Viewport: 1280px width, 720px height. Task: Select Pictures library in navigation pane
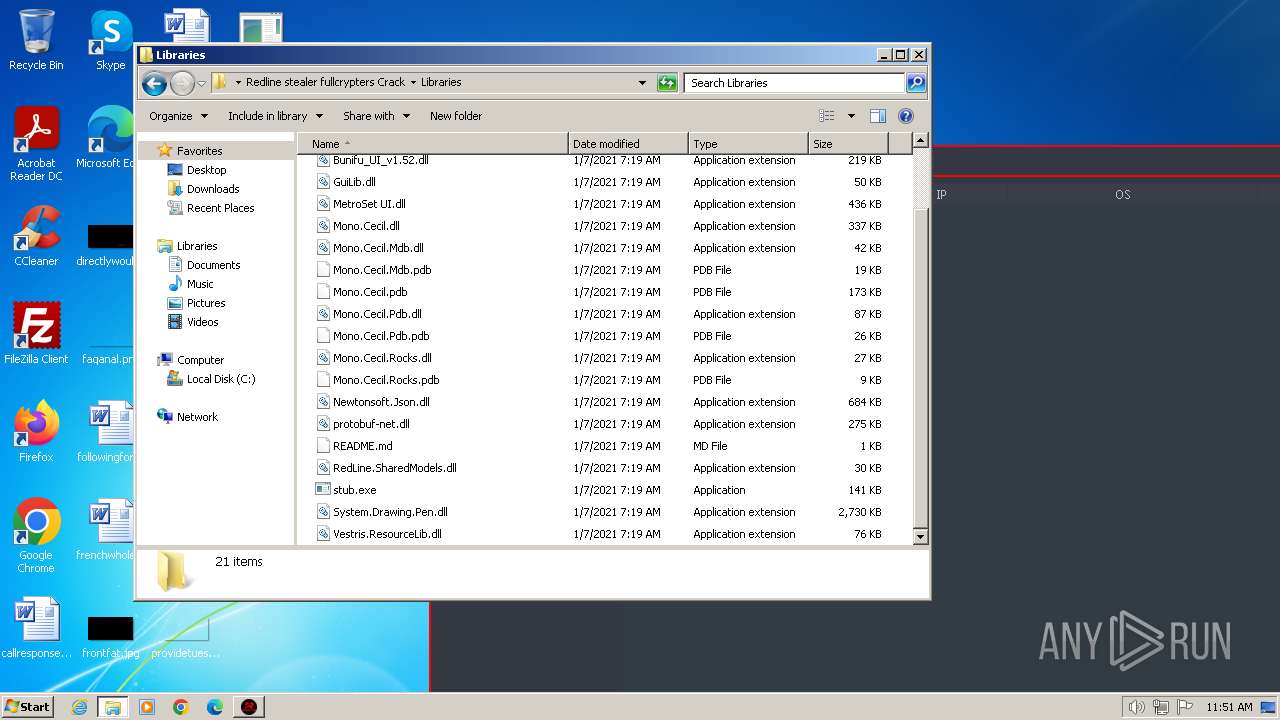[206, 303]
